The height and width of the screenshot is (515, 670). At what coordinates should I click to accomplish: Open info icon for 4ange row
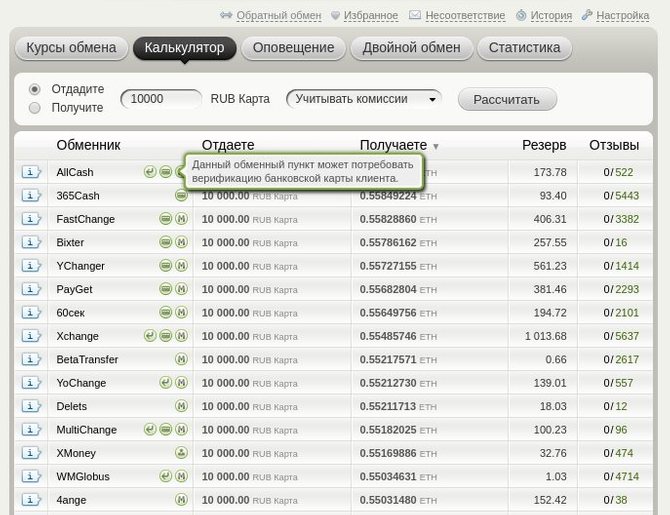[x=31, y=500]
